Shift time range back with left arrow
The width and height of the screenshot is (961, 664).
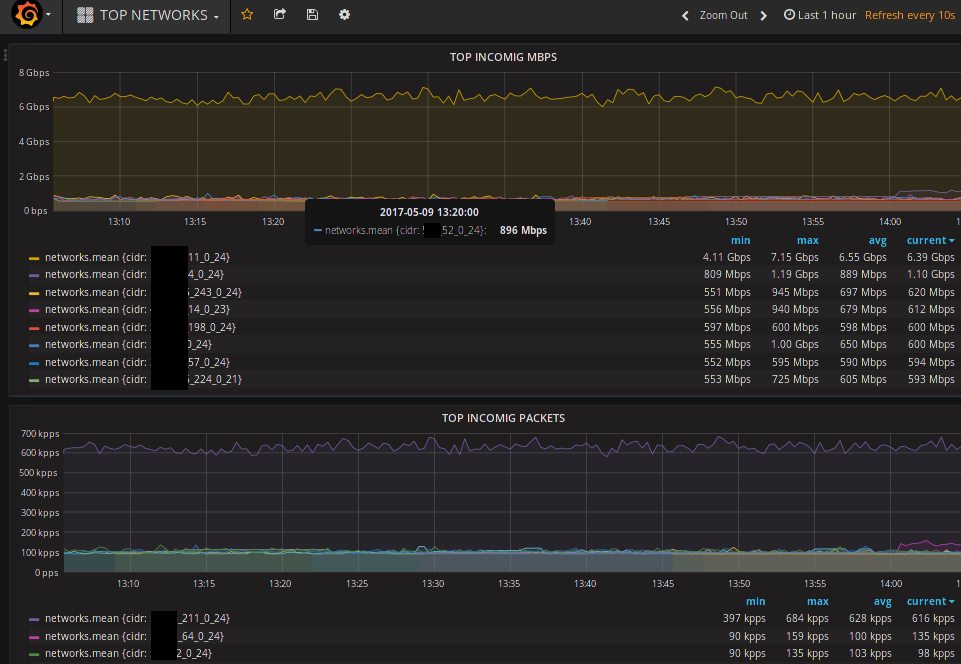(x=685, y=16)
